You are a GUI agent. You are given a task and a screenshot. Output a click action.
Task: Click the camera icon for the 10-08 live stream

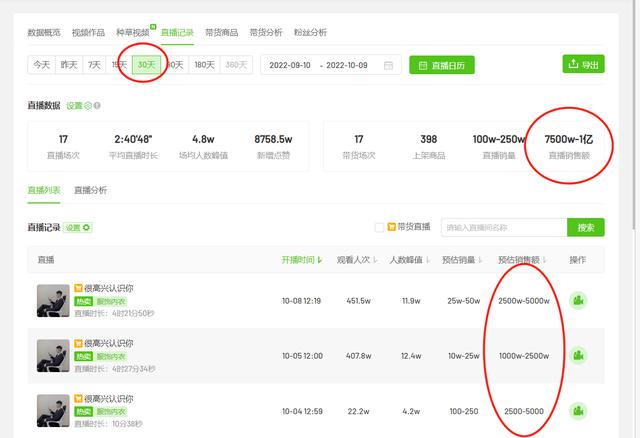click(577, 300)
